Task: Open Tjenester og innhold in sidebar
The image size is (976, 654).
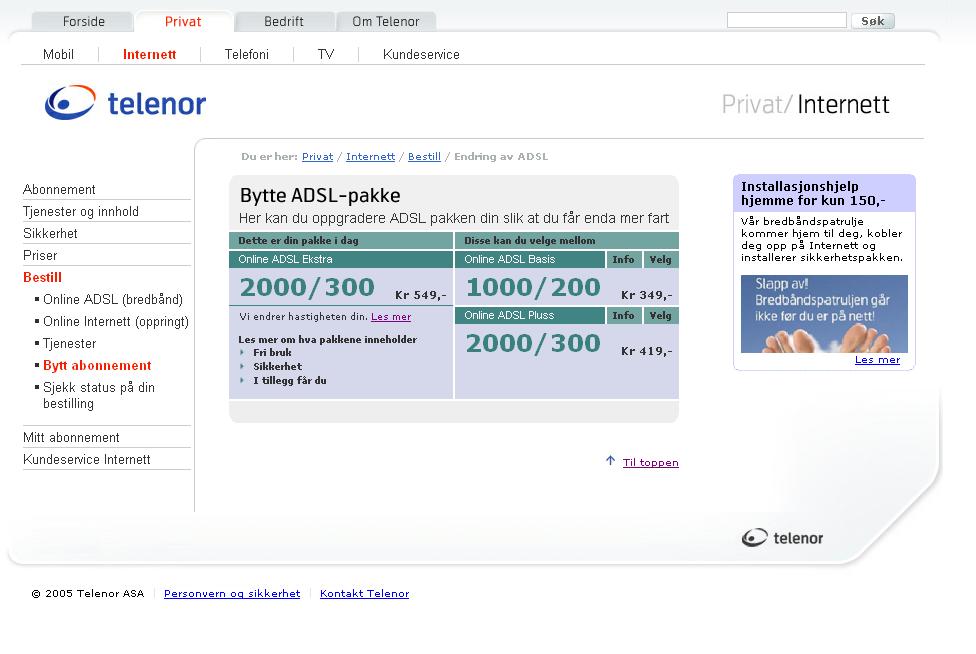Action: pos(81,212)
